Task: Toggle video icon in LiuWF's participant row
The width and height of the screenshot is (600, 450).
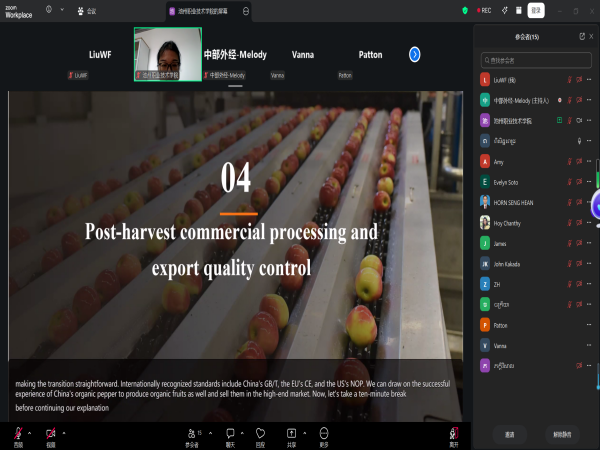Action: point(579,80)
